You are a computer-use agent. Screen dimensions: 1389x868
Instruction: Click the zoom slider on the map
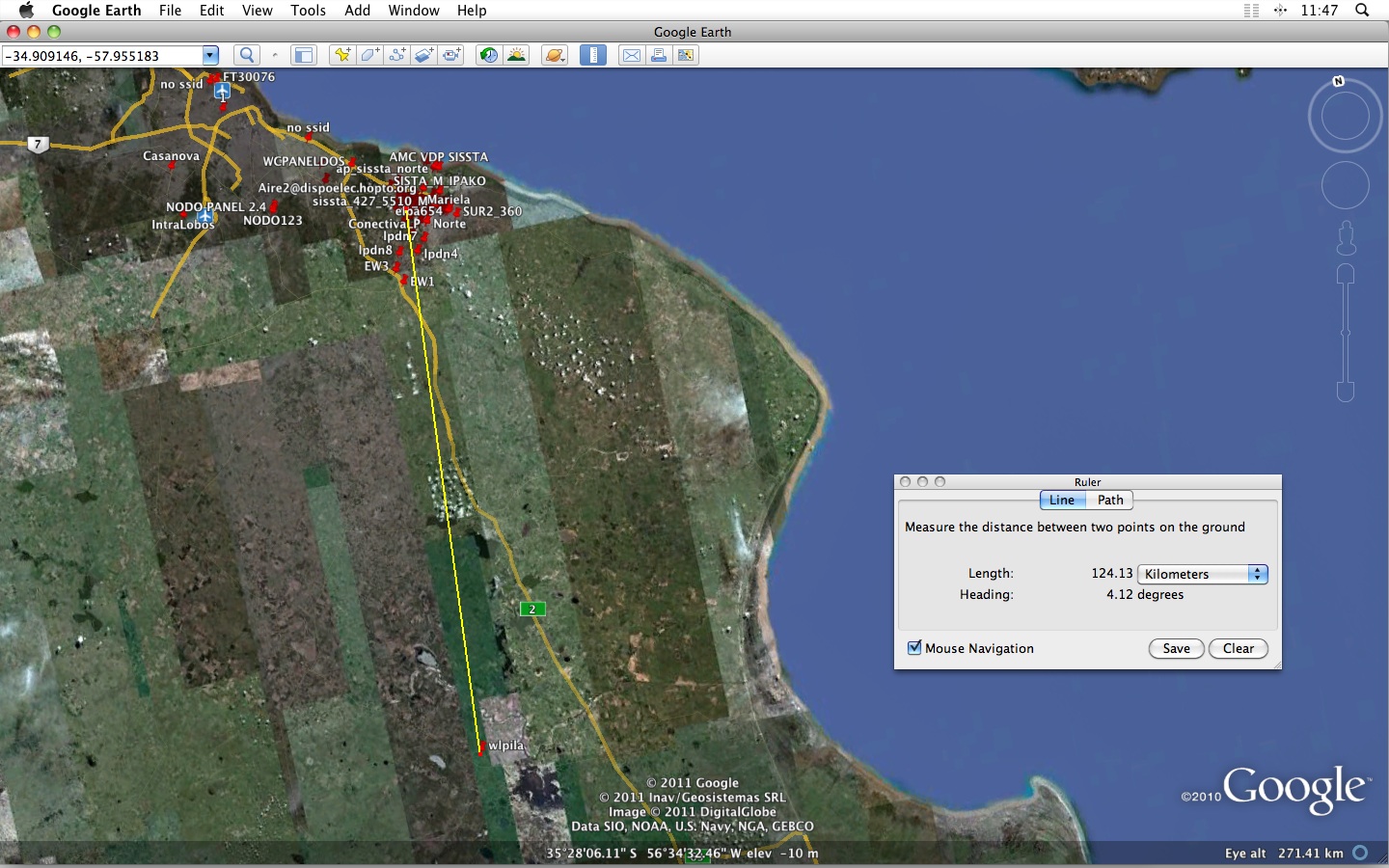(x=1346, y=333)
